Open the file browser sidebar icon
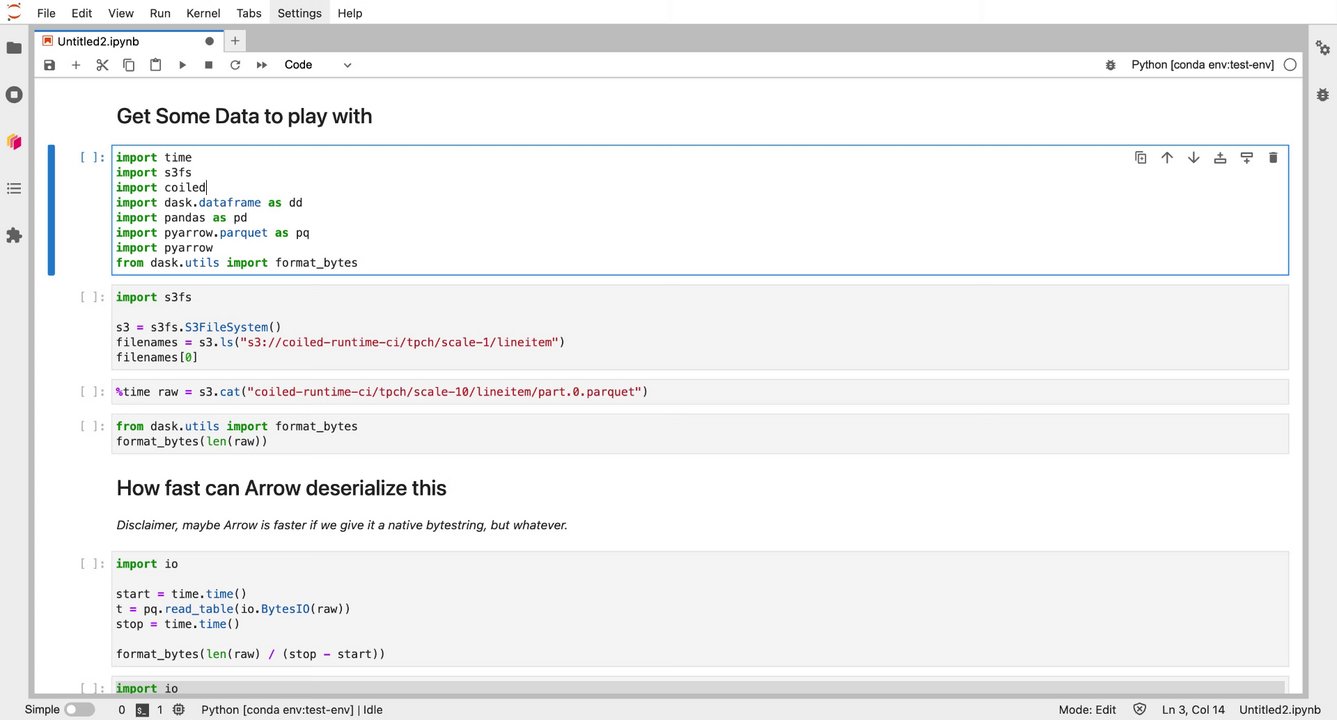Viewport: 1337px width, 720px height. click(x=14, y=48)
